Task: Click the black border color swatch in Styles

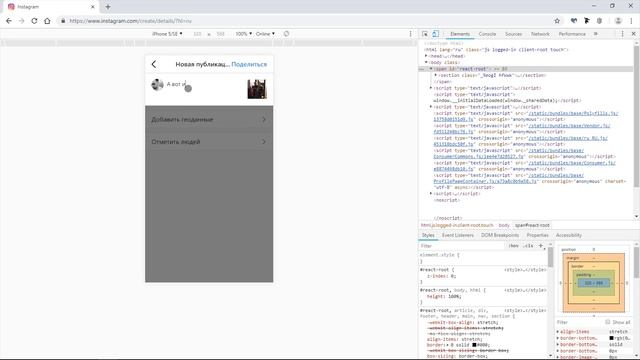Action: coord(474,345)
